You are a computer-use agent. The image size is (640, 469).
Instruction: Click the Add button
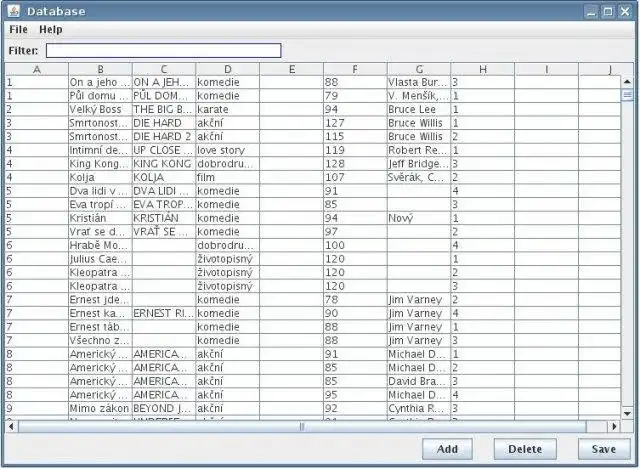tap(447, 449)
